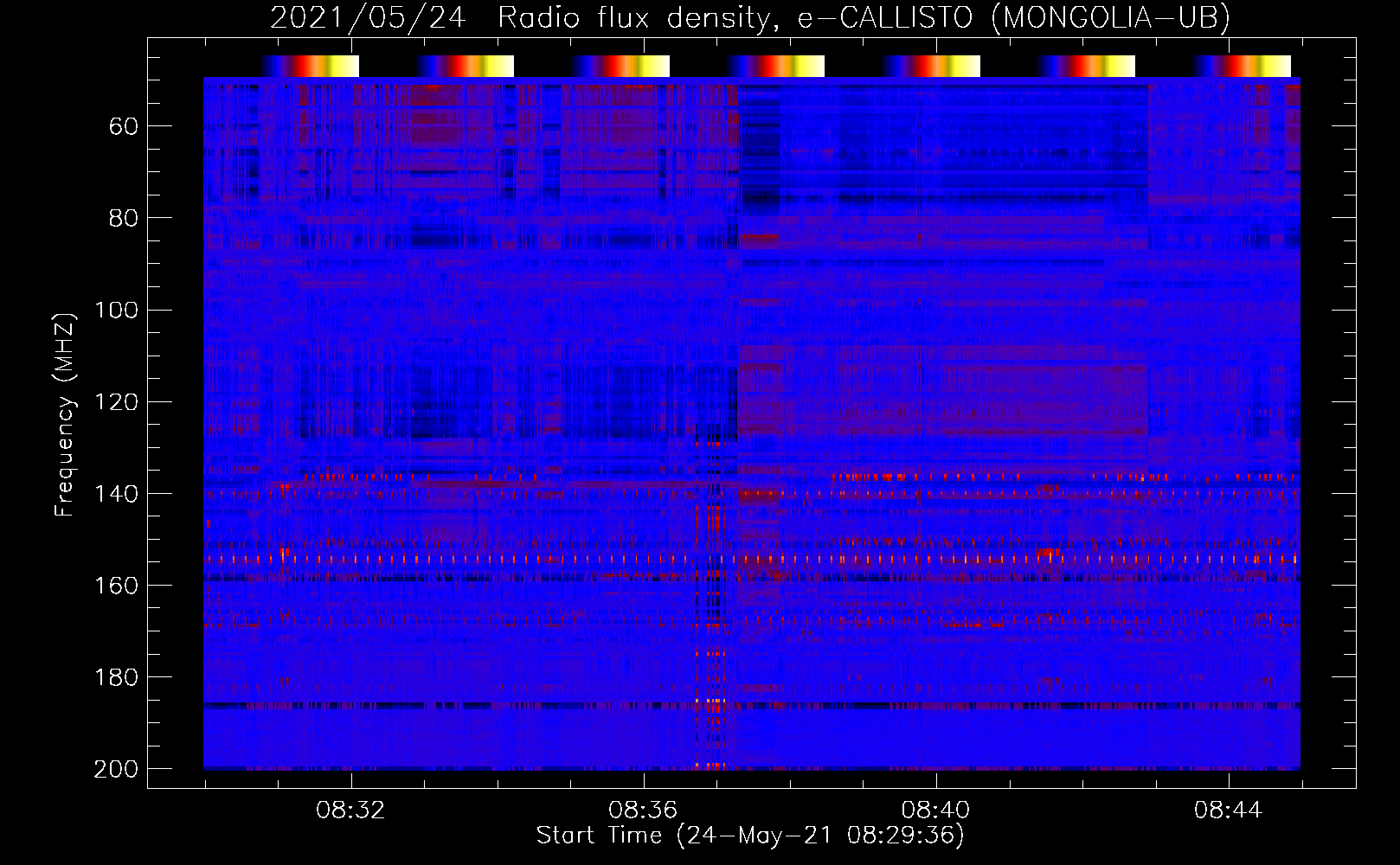The width and height of the screenshot is (1400, 865).
Task: Click the 160 frequency tick label
Action: tap(116, 586)
